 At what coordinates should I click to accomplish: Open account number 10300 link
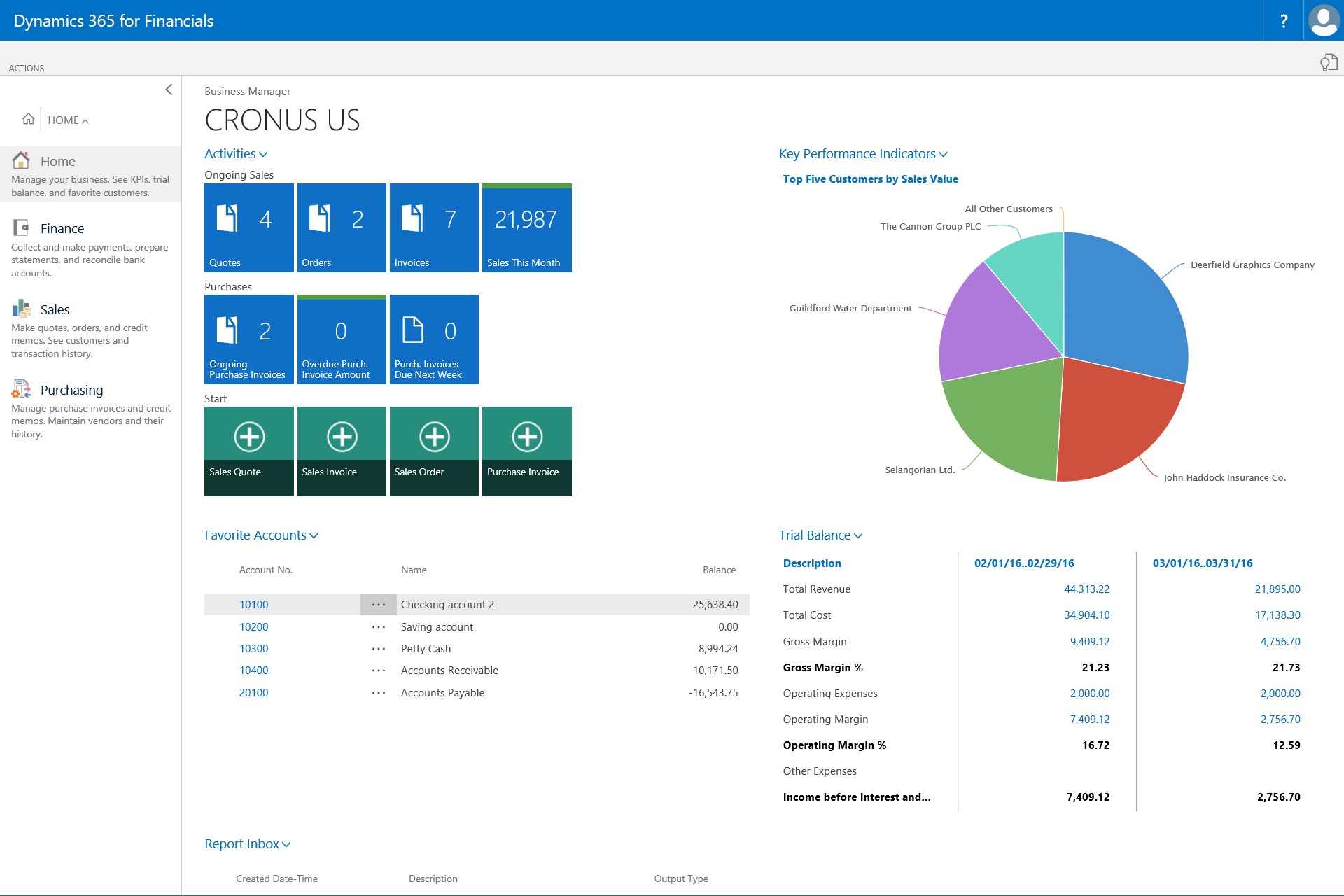click(253, 649)
